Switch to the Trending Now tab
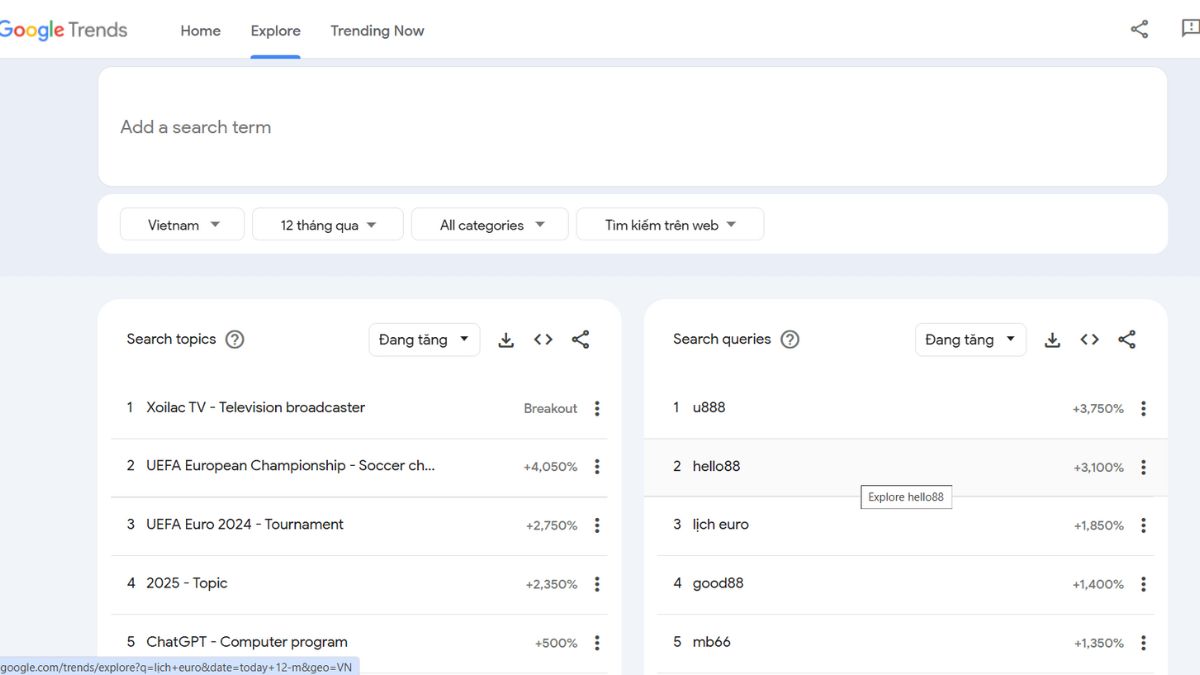Viewport: 1200px width, 675px height. click(377, 30)
